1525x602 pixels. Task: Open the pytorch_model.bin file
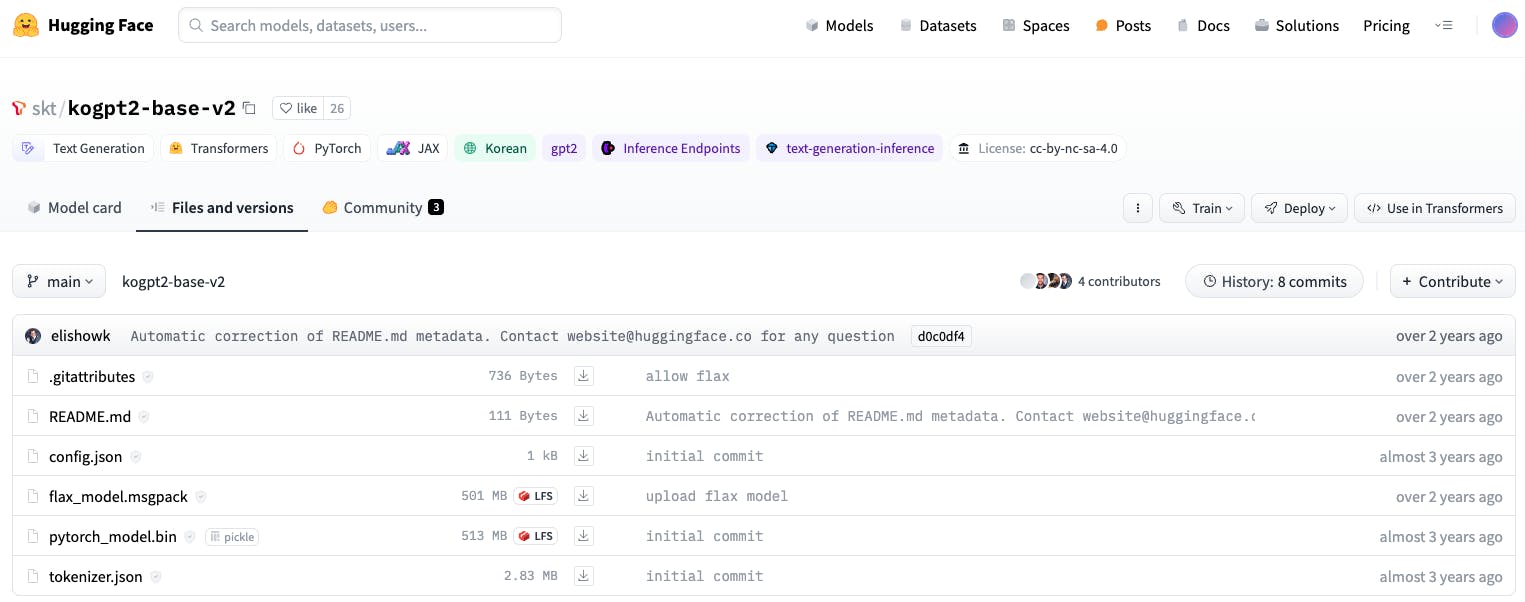pos(113,536)
